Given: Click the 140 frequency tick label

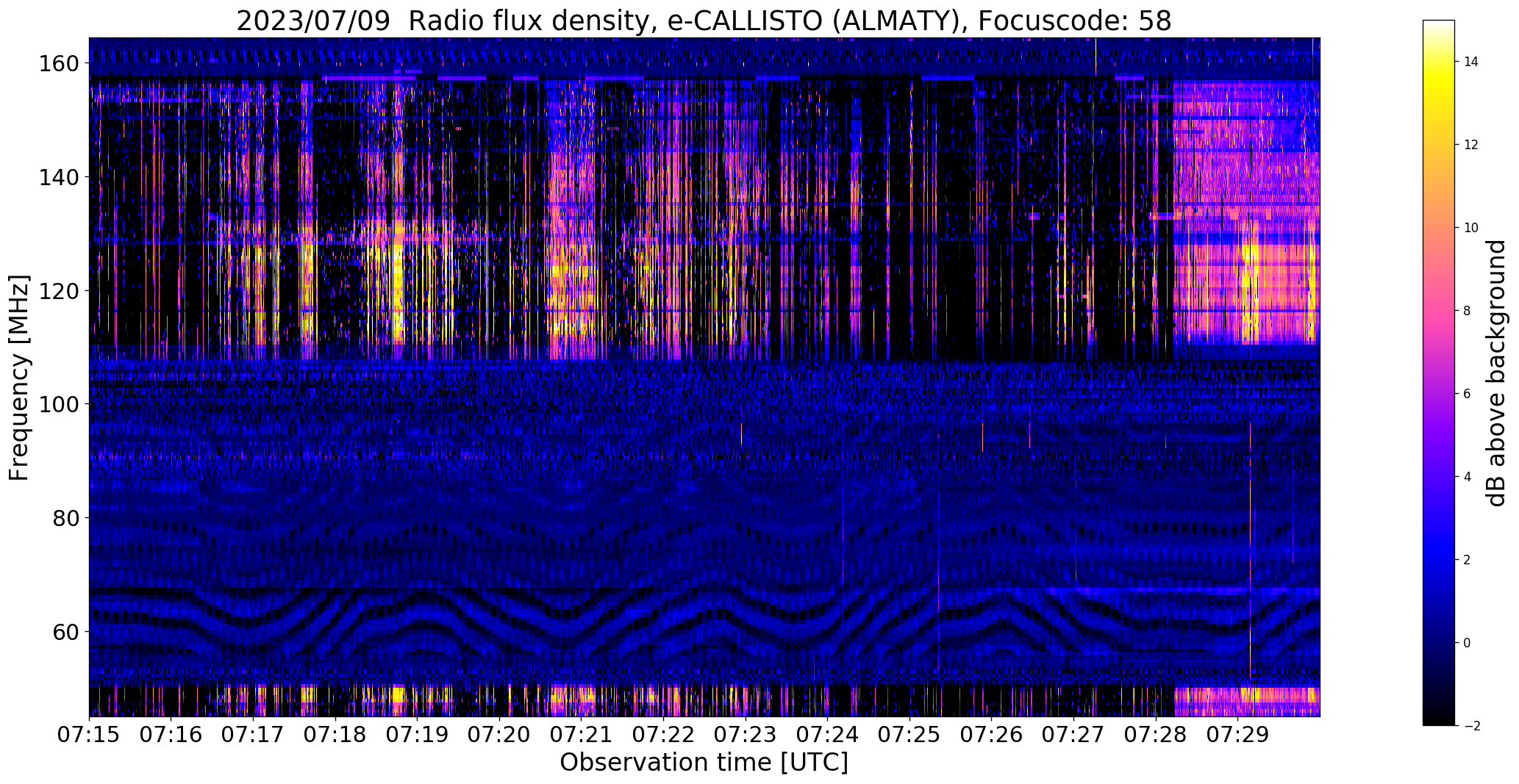Looking at the screenshot, I should (x=58, y=177).
